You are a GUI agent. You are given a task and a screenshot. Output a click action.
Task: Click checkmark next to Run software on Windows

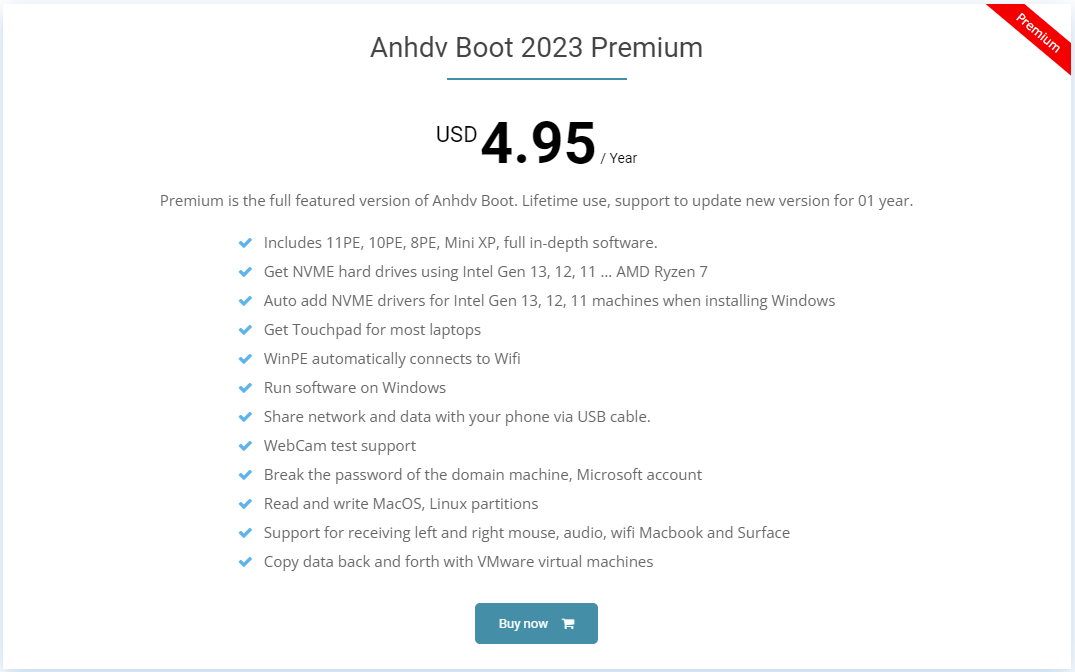click(x=245, y=388)
